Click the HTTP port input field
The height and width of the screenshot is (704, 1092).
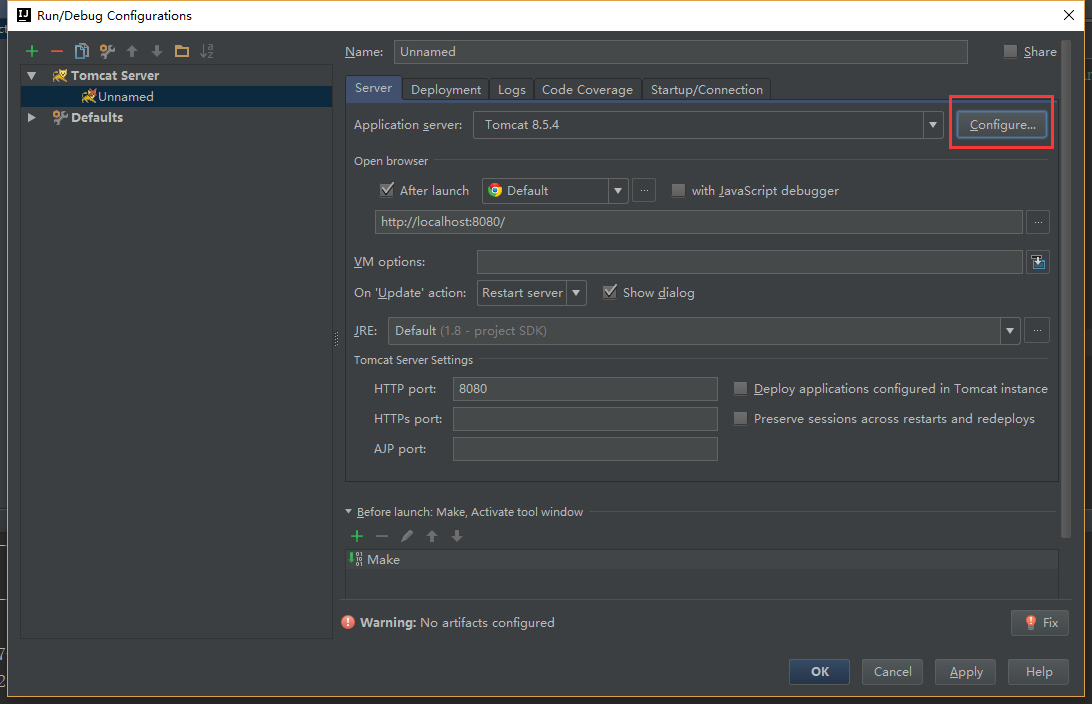(585, 389)
